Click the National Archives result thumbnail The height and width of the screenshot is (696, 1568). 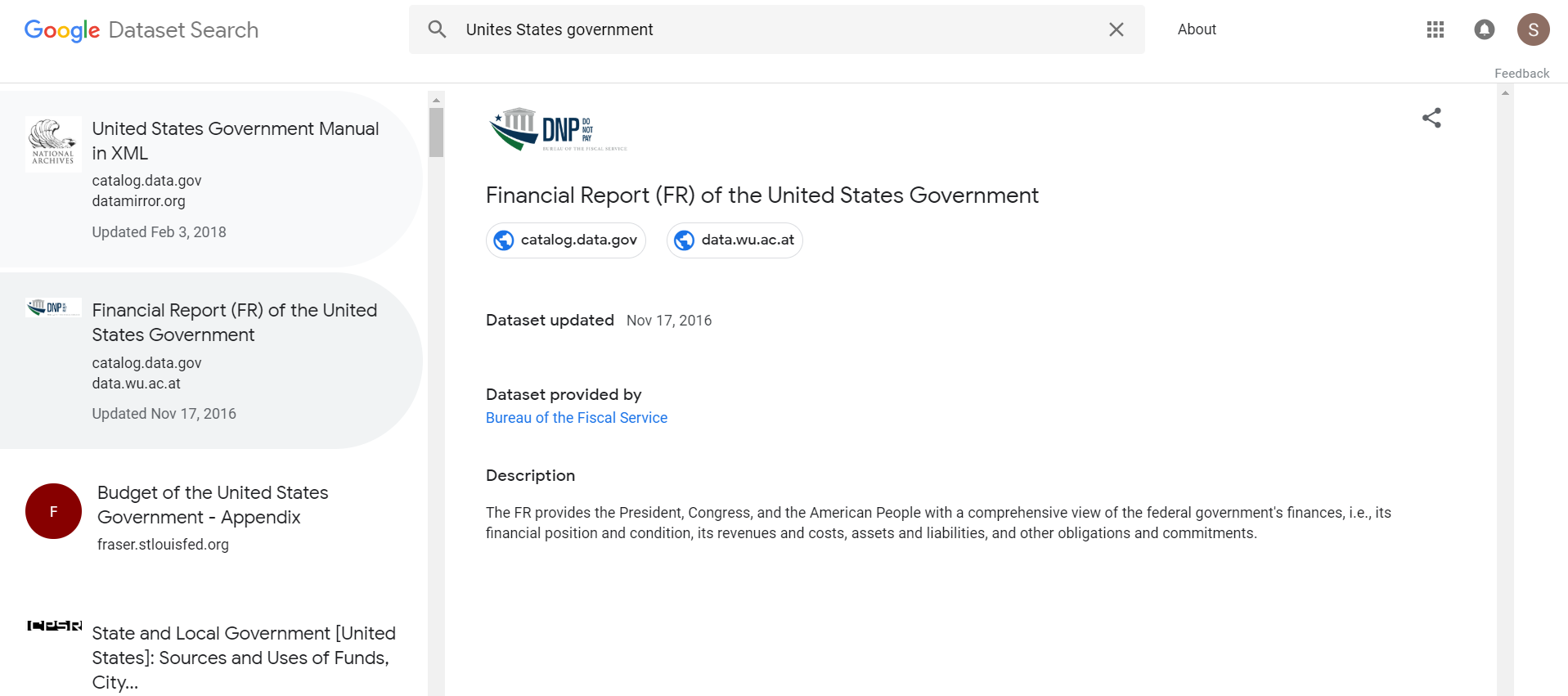coord(53,143)
